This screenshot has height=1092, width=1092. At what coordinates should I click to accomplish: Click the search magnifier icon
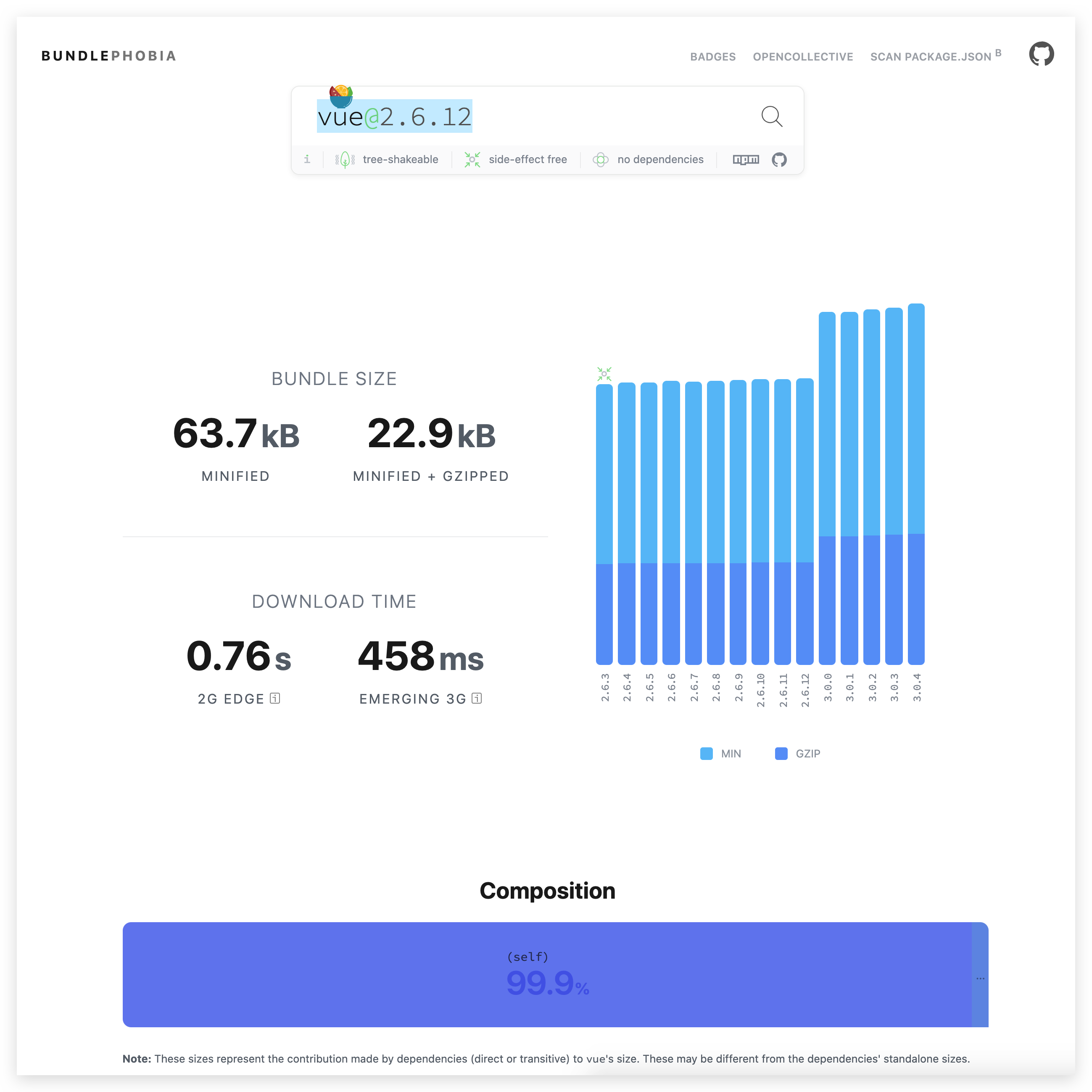(772, 116)
